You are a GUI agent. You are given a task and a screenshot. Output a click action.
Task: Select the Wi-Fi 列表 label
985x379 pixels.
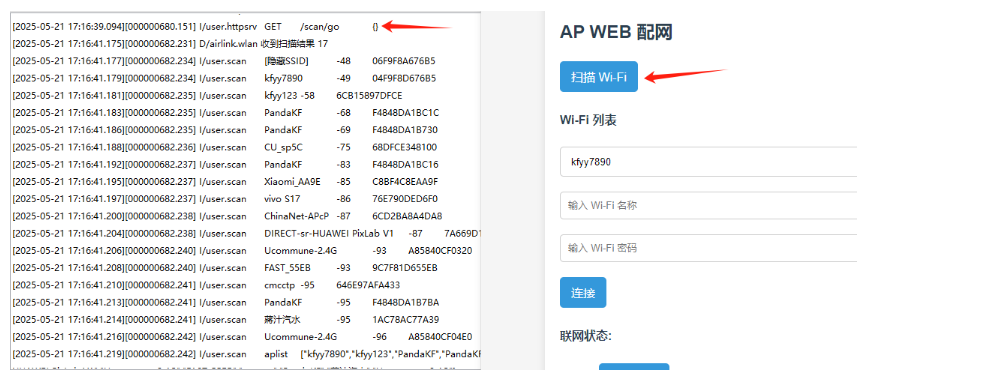(588, 120)
